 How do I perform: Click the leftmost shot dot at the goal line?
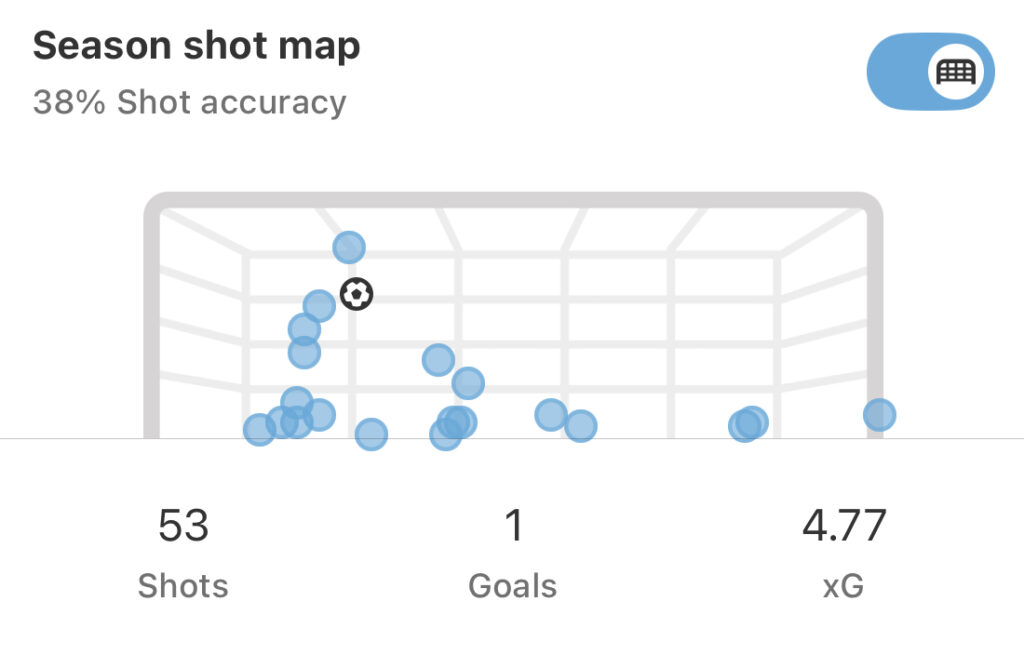point(259,430)
